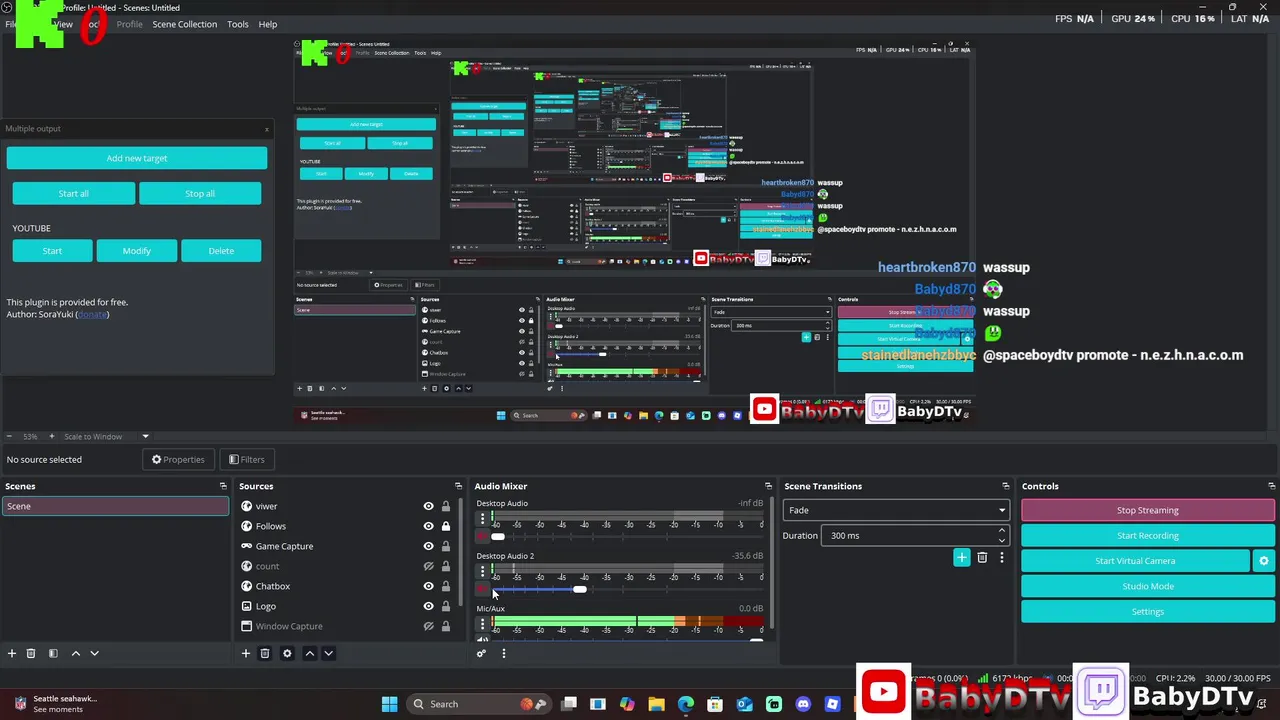Click Start Recording button

(x=1147, y=535)
